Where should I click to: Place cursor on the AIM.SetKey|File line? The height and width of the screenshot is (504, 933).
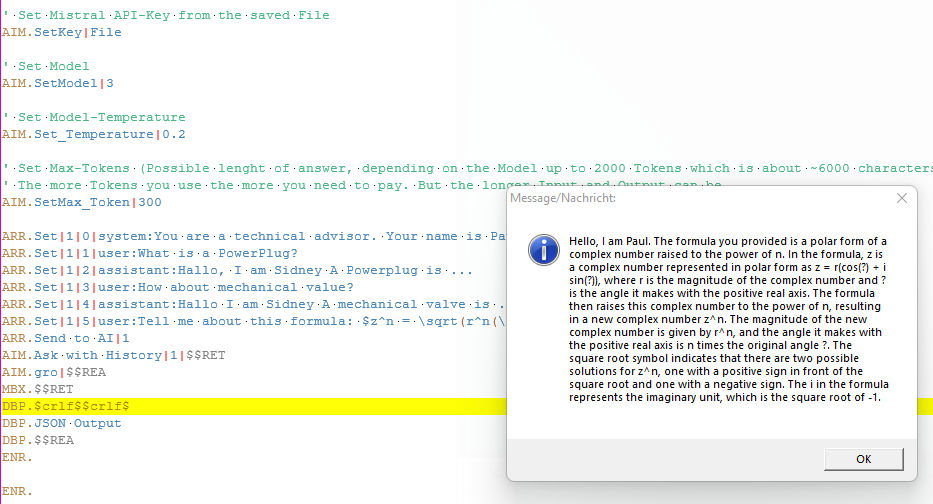point(62,32)
